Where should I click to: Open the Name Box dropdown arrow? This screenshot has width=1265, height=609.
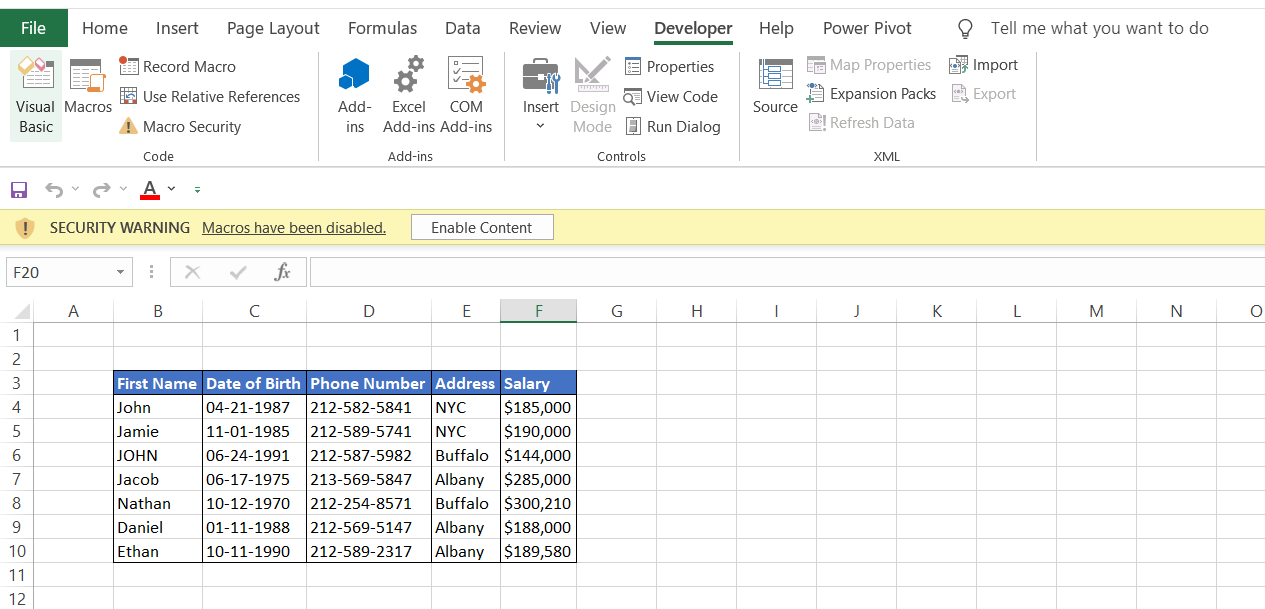pyautogui.click(x=121, y=272)
